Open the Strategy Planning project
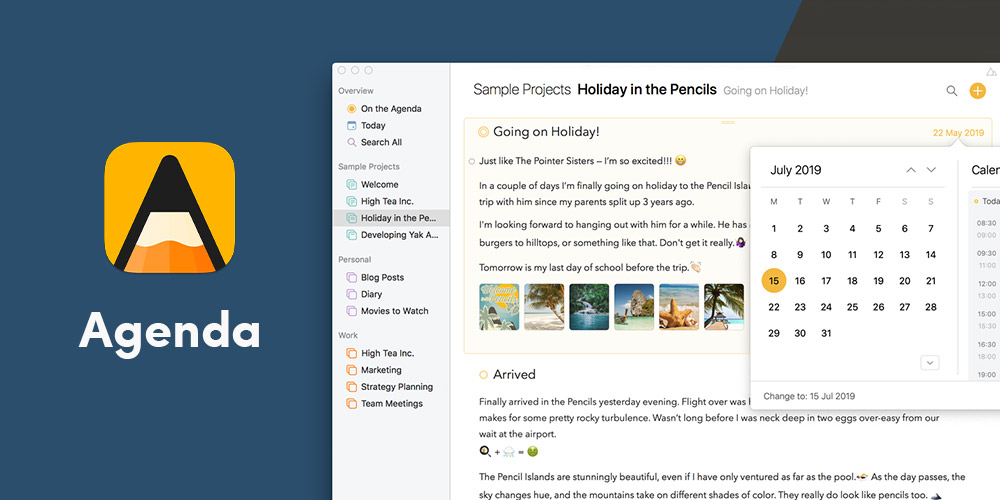Image resolution: width=1000 pixels, height=500 pixels. [x=397, y=386]
